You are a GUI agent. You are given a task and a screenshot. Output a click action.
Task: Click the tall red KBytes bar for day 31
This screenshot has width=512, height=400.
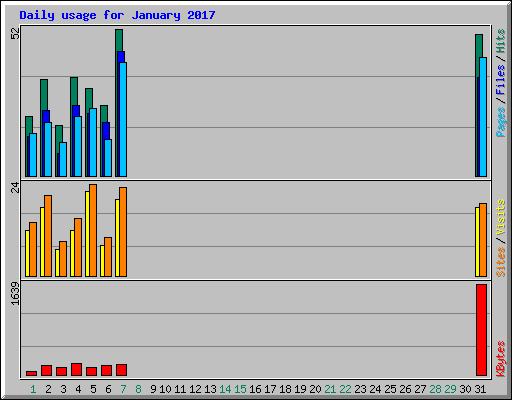(481, 330)
